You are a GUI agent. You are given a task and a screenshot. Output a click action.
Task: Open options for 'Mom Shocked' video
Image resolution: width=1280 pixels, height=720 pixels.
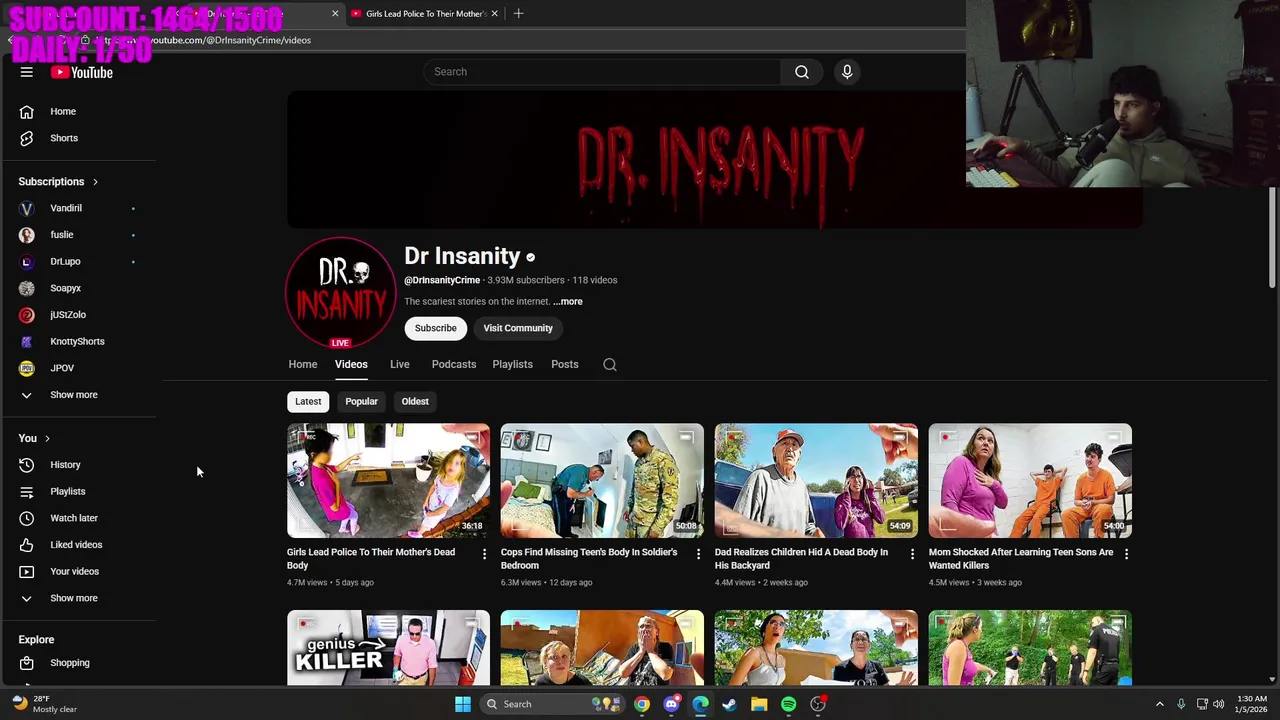[1126, 554]
